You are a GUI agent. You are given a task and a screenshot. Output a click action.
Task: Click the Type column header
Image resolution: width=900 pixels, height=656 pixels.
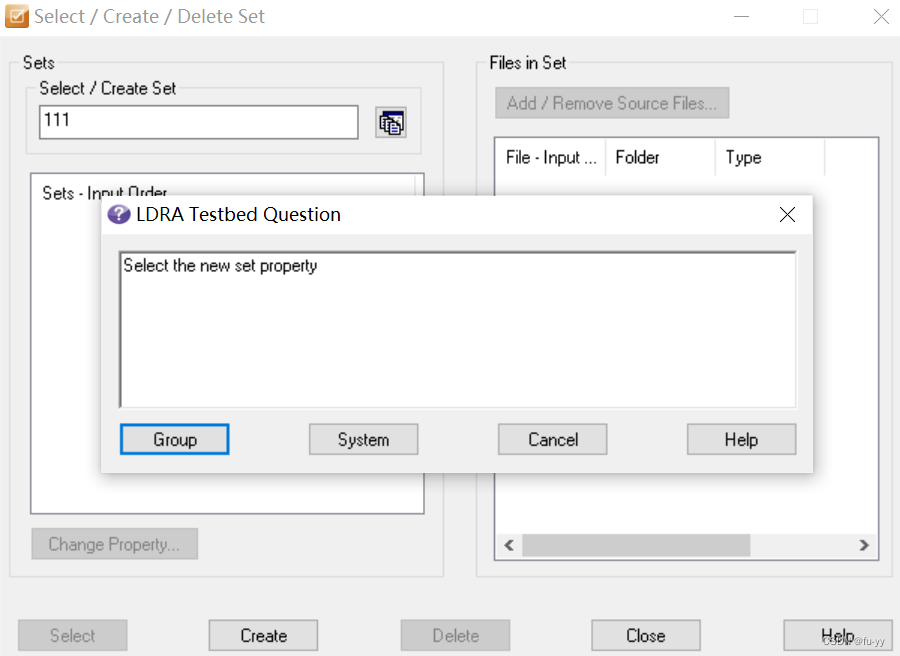click(x=769, y=157)
